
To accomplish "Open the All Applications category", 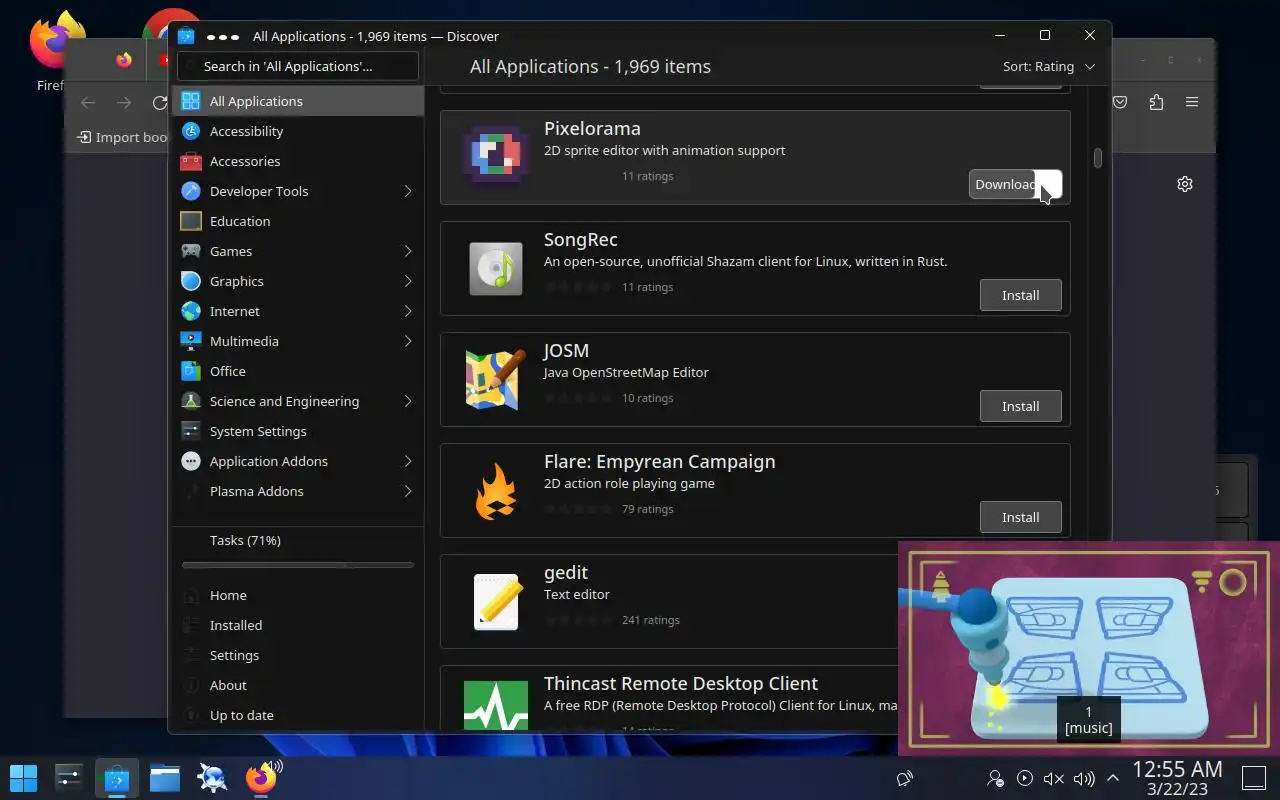I will pos(298,101).
